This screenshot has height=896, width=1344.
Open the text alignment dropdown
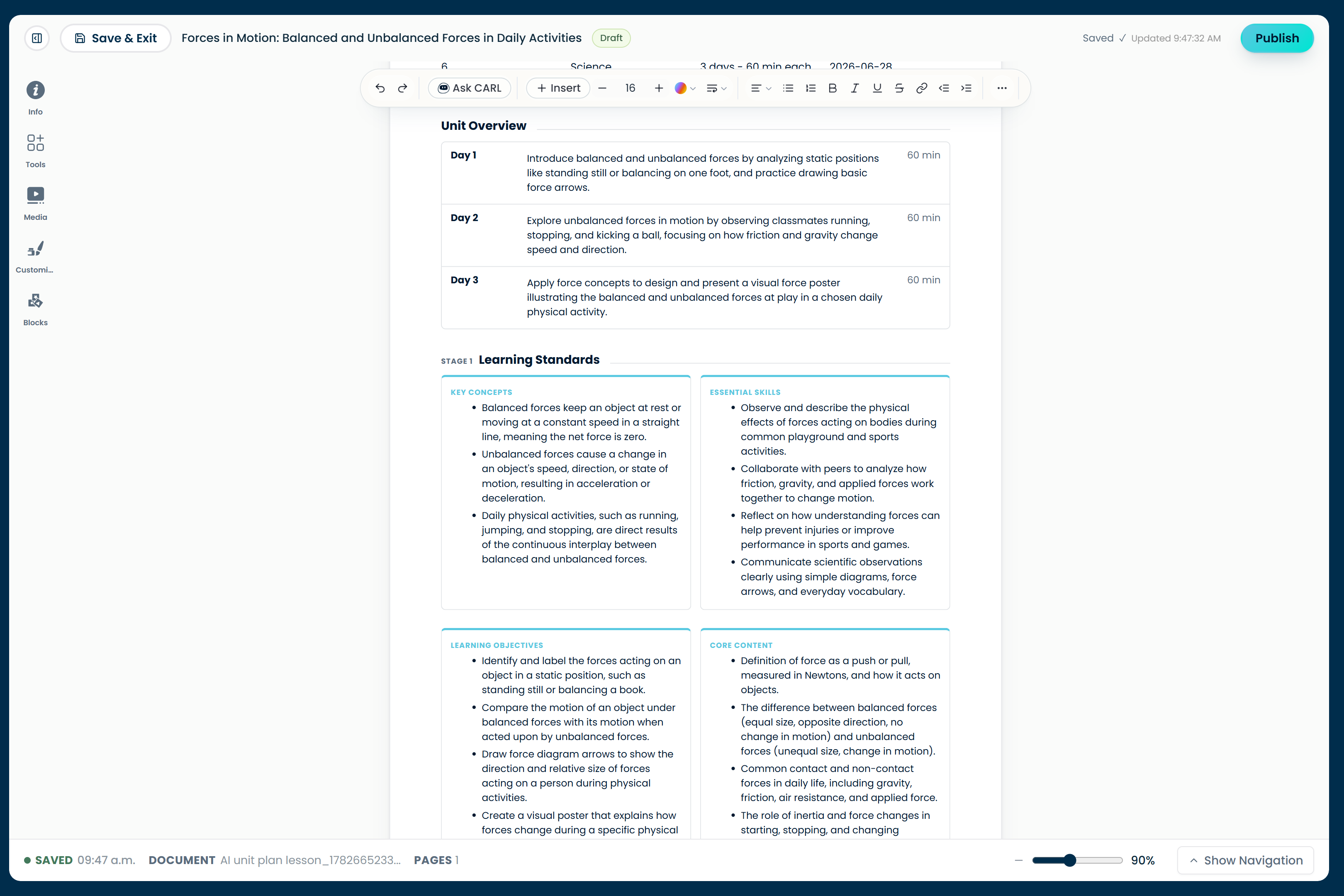pos(761,88)
